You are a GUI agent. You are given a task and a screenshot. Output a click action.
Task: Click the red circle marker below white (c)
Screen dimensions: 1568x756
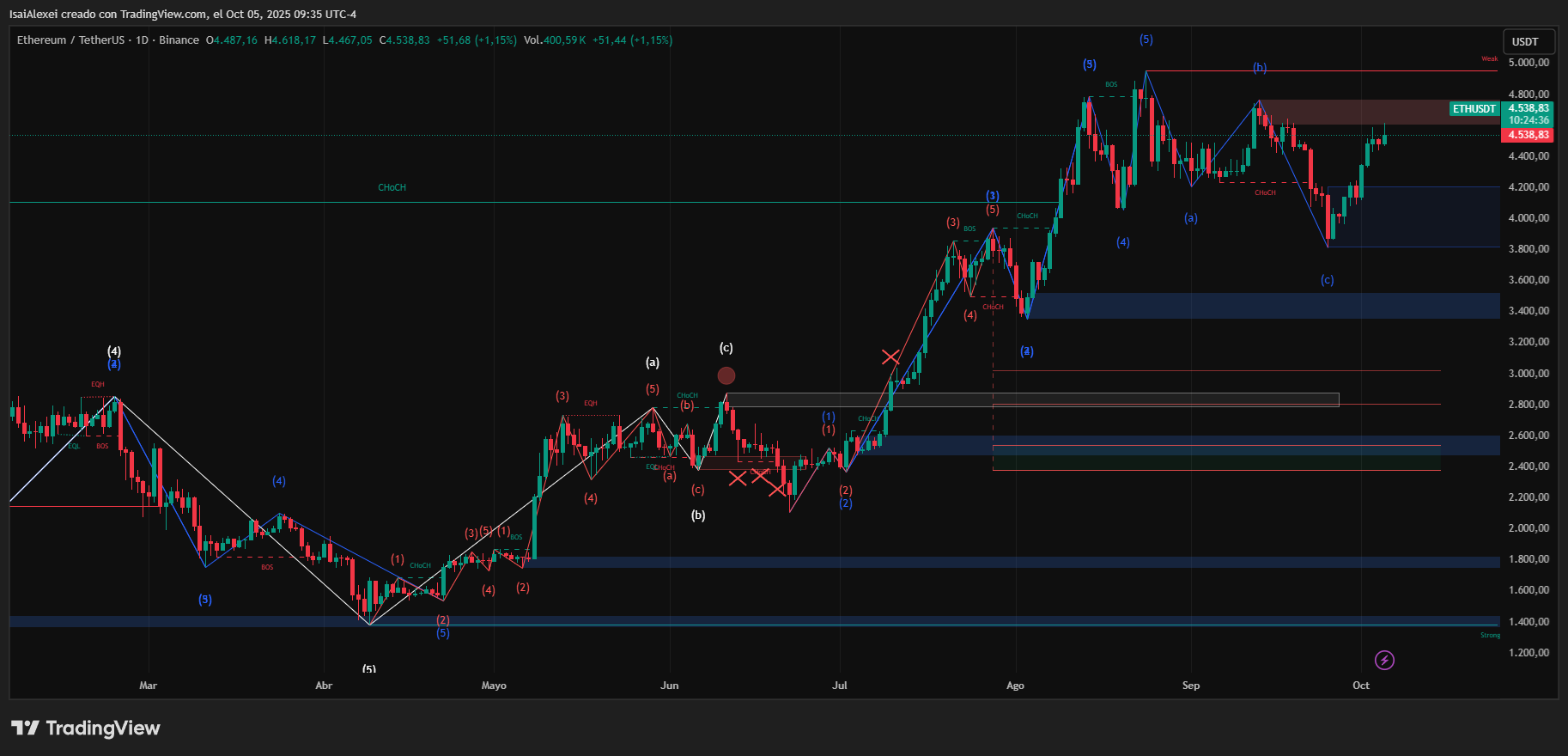[x=726, y=375]
